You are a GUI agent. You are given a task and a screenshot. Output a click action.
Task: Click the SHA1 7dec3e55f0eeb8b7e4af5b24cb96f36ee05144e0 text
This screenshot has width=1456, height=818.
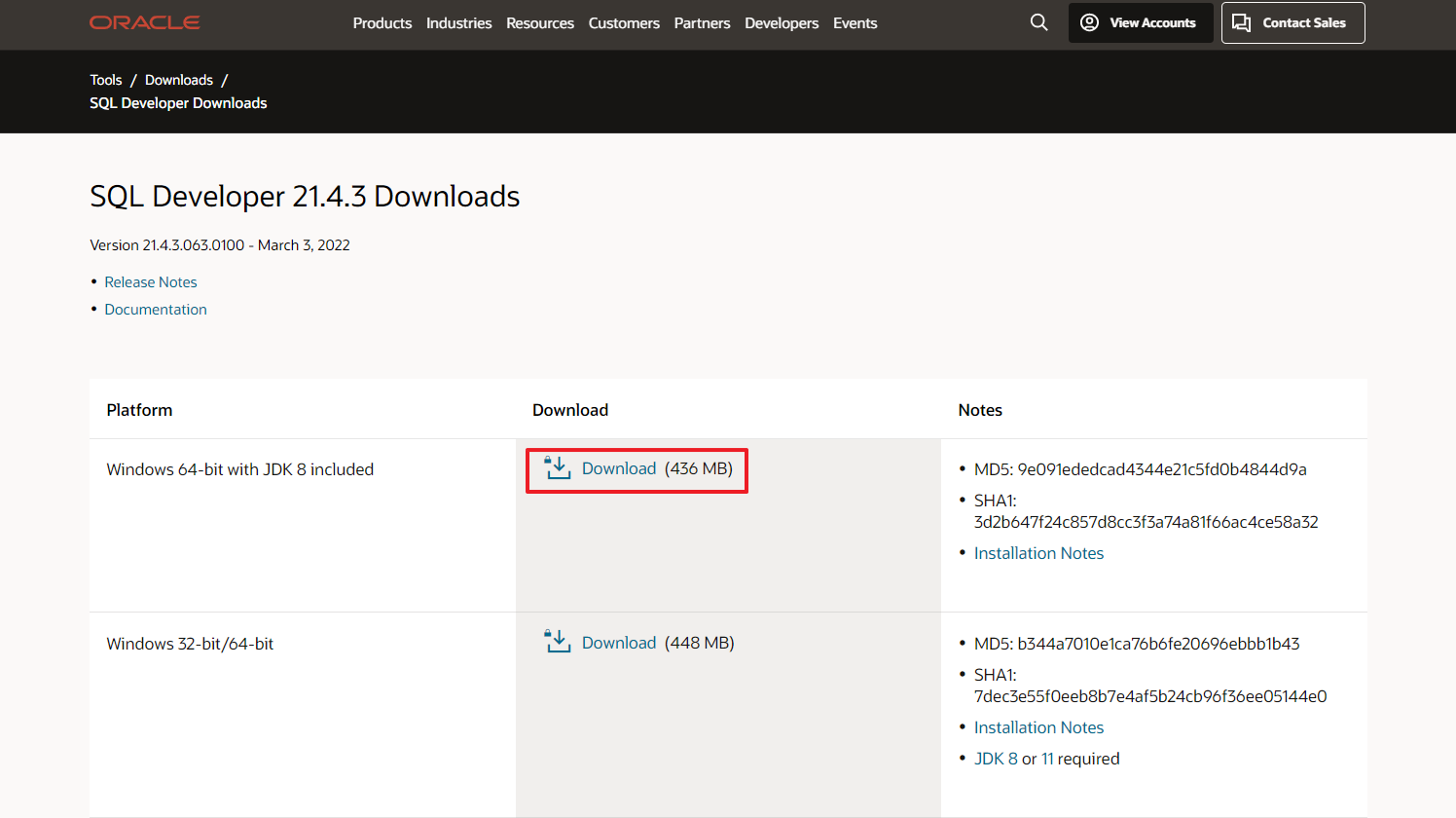coord(1150,686)
